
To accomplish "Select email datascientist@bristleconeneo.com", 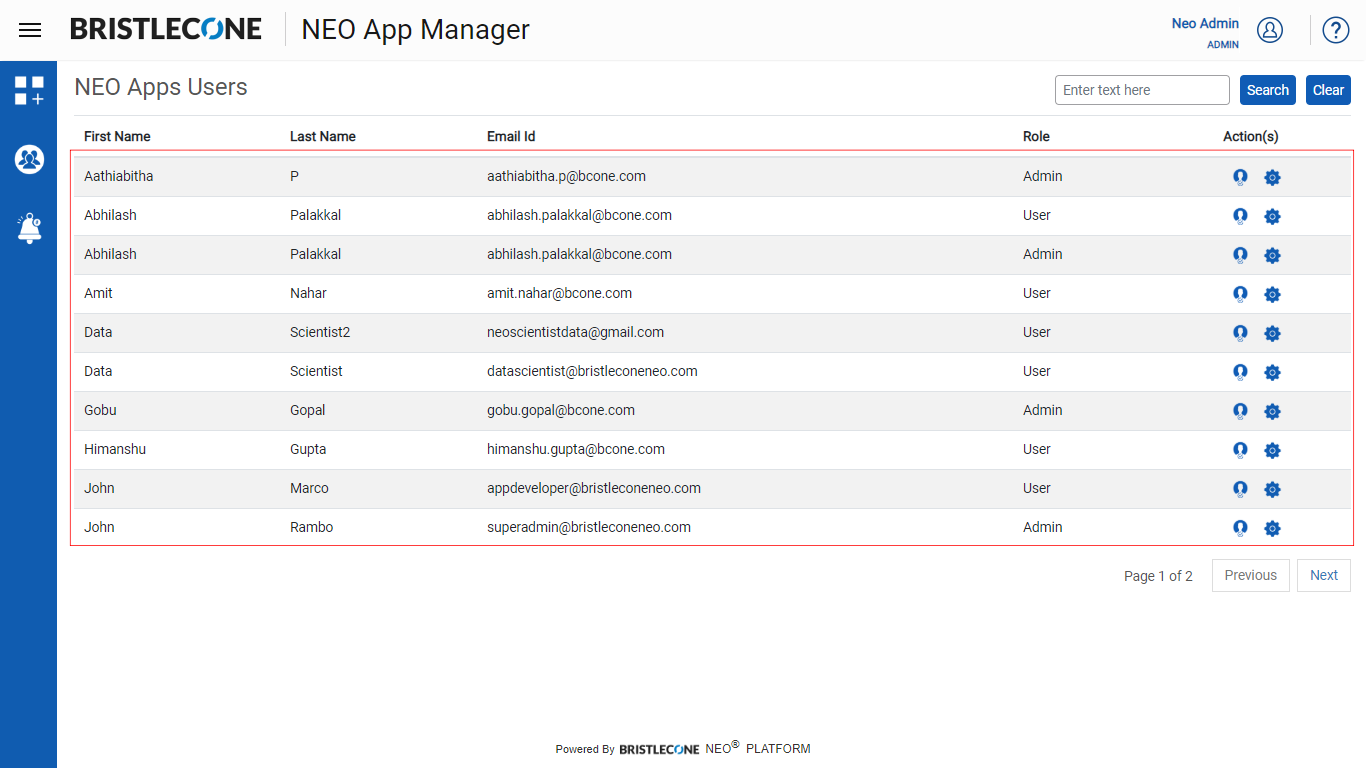I will (x=592, y=371).
